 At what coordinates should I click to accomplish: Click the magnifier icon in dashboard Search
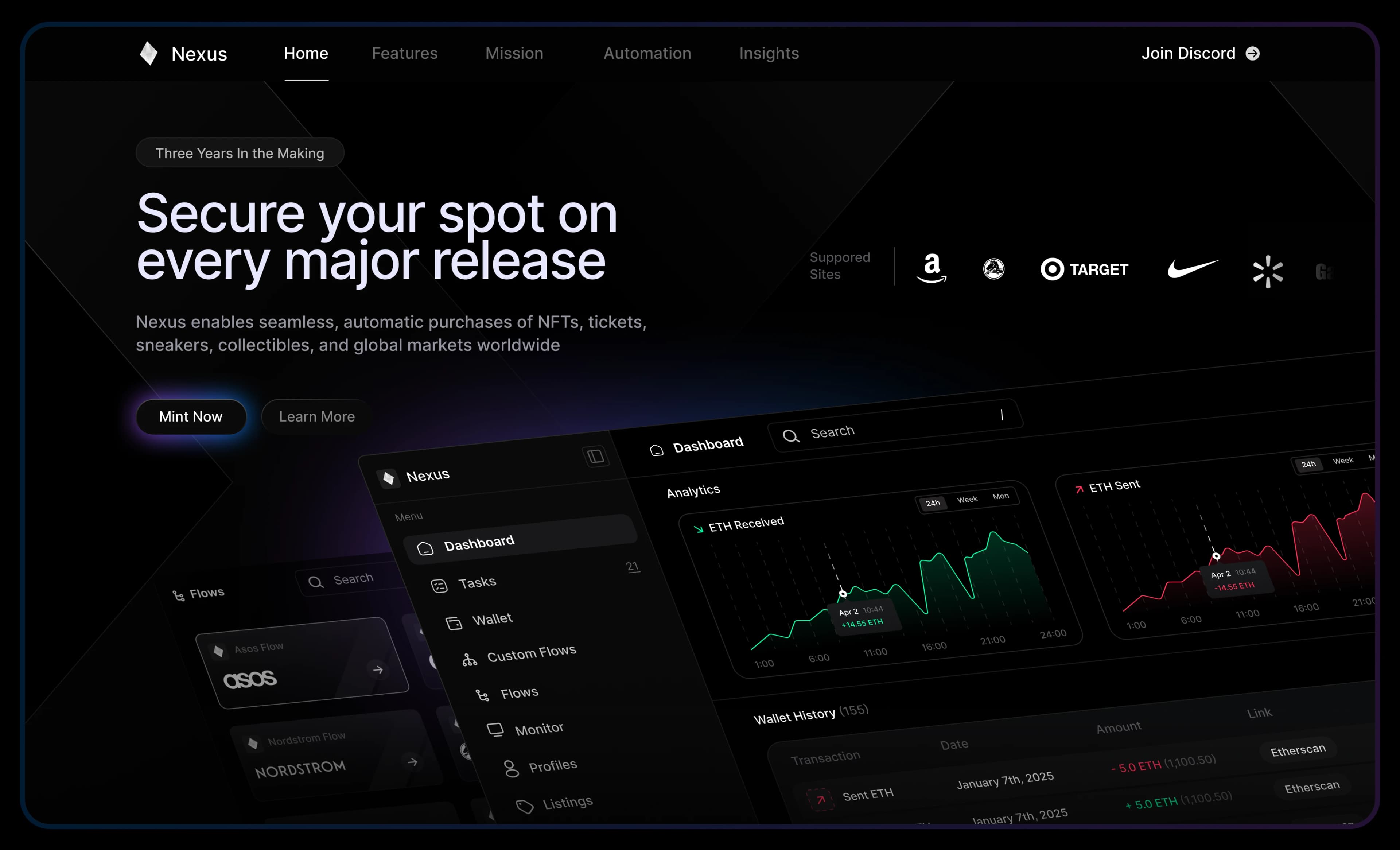(790, 436)
